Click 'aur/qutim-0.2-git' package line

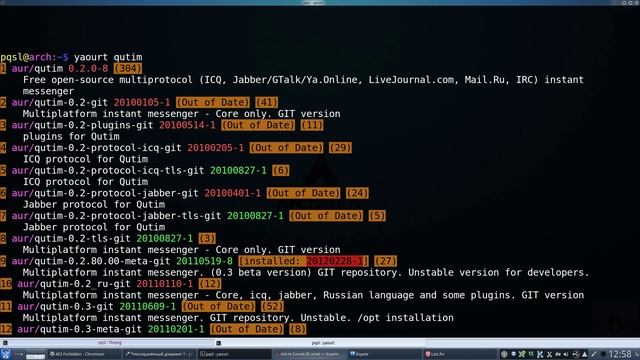click(60, 102)
